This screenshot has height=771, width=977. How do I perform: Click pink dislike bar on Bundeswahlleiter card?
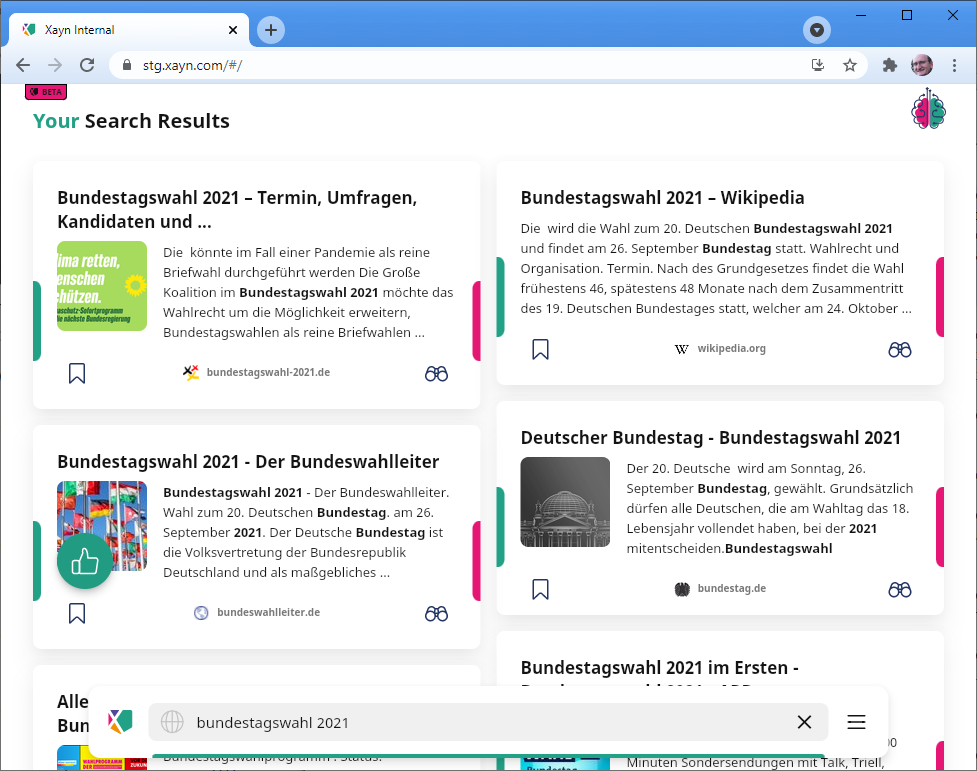(476, 561)
